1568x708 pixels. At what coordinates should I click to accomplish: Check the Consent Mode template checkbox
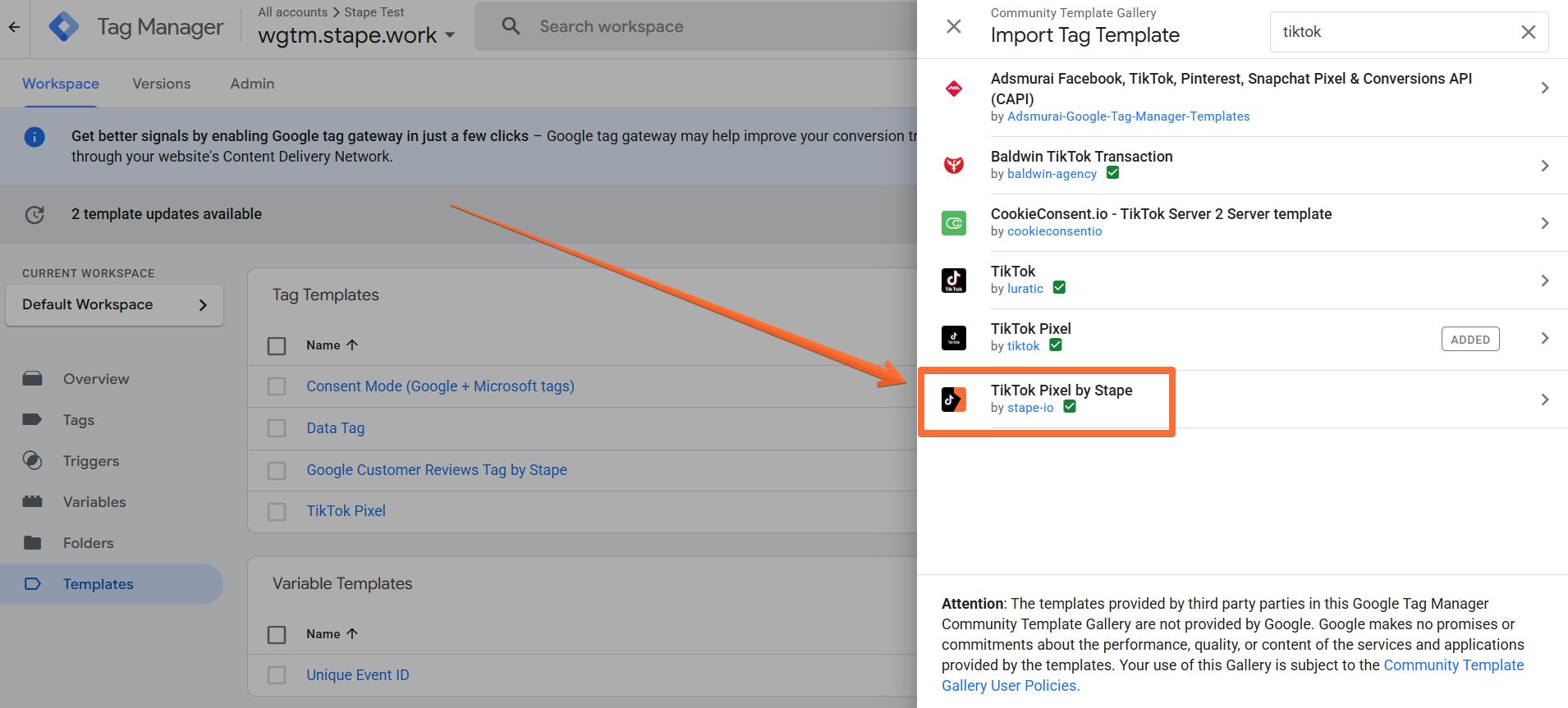click(277, 386)
